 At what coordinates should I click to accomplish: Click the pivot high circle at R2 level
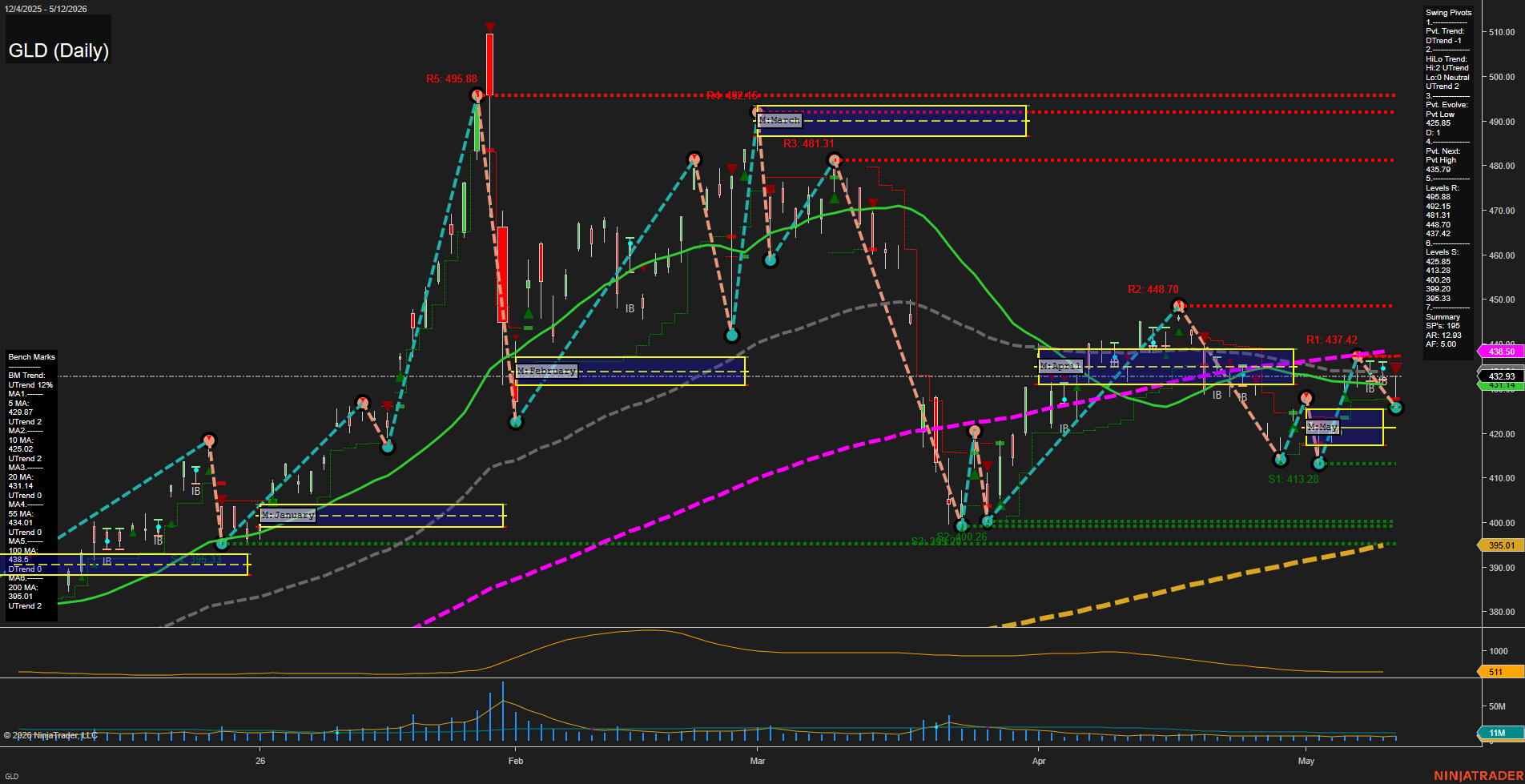[1178, 305]
